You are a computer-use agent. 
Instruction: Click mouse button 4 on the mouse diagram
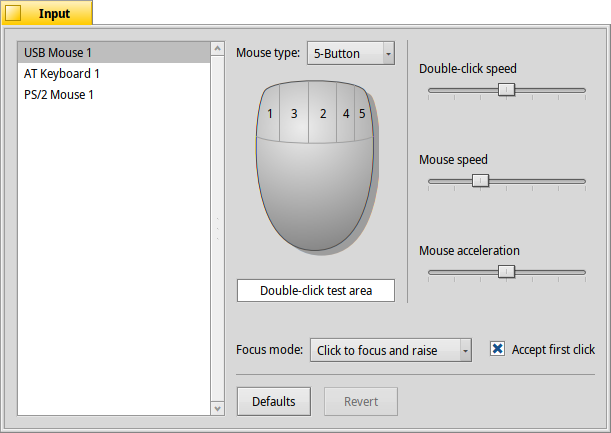346,114
